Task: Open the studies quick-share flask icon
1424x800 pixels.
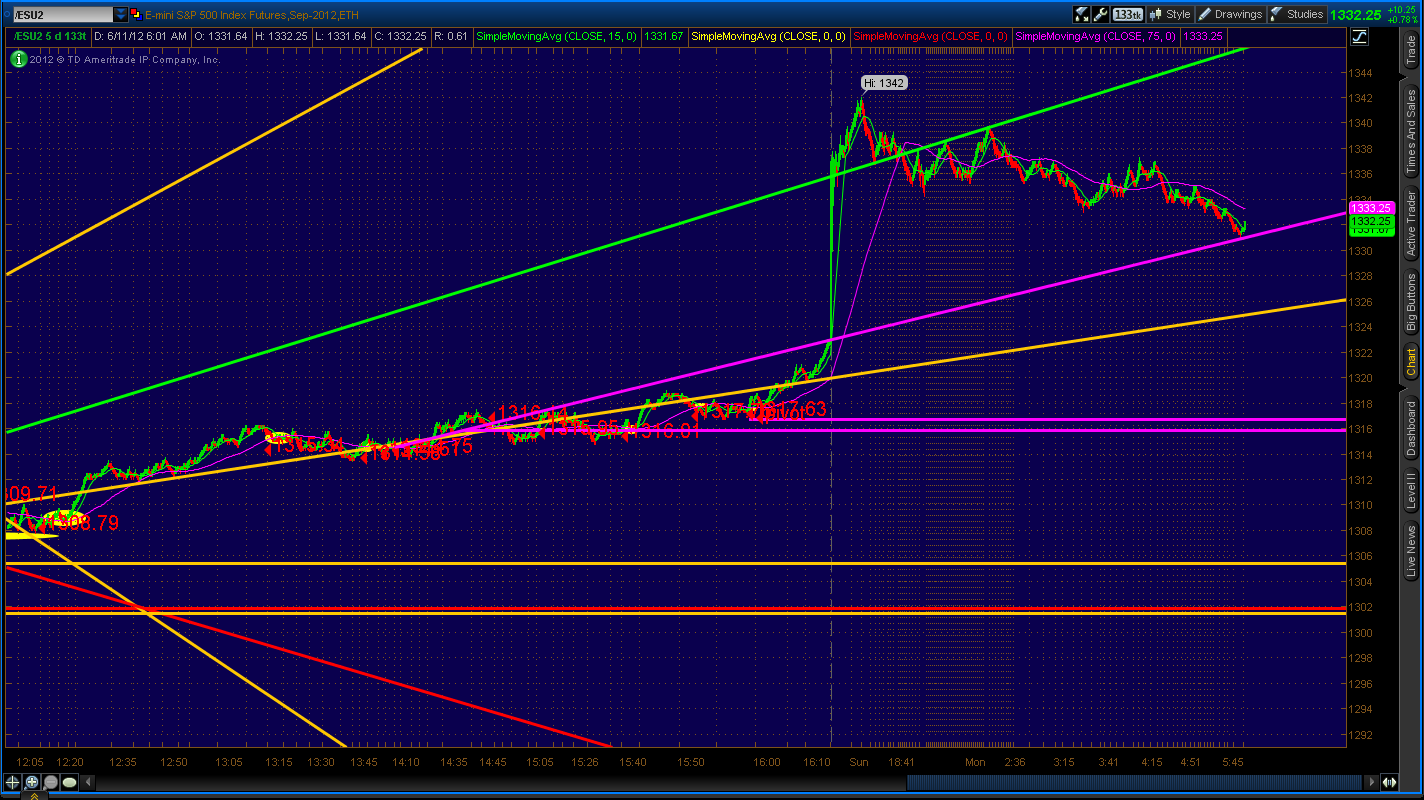Action: click(x=1082, y=14)
